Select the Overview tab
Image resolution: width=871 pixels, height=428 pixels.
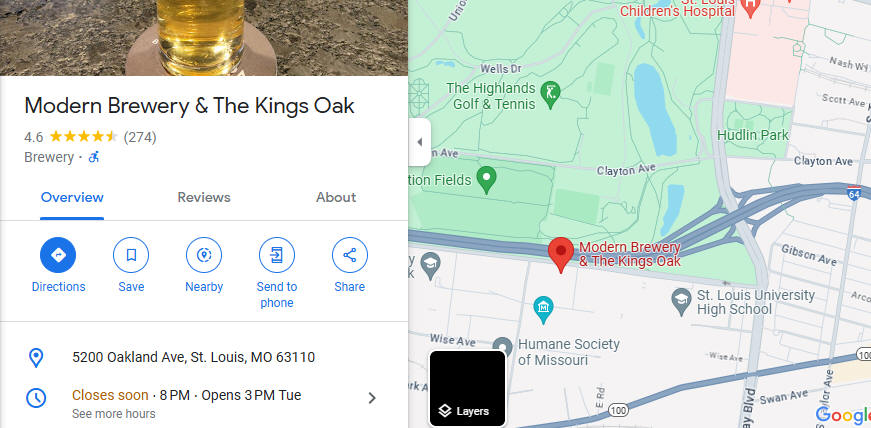point(72,197)
